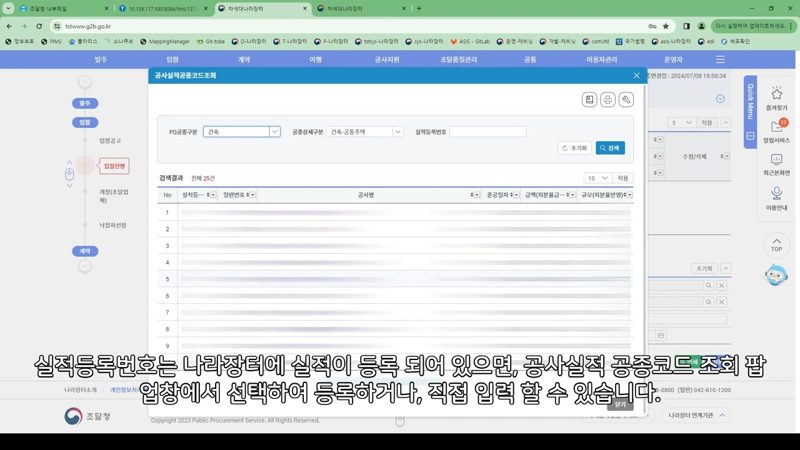Viewport: 800px width, 450px height.
Task: Select result row number 5
Action: coord(395,279)
